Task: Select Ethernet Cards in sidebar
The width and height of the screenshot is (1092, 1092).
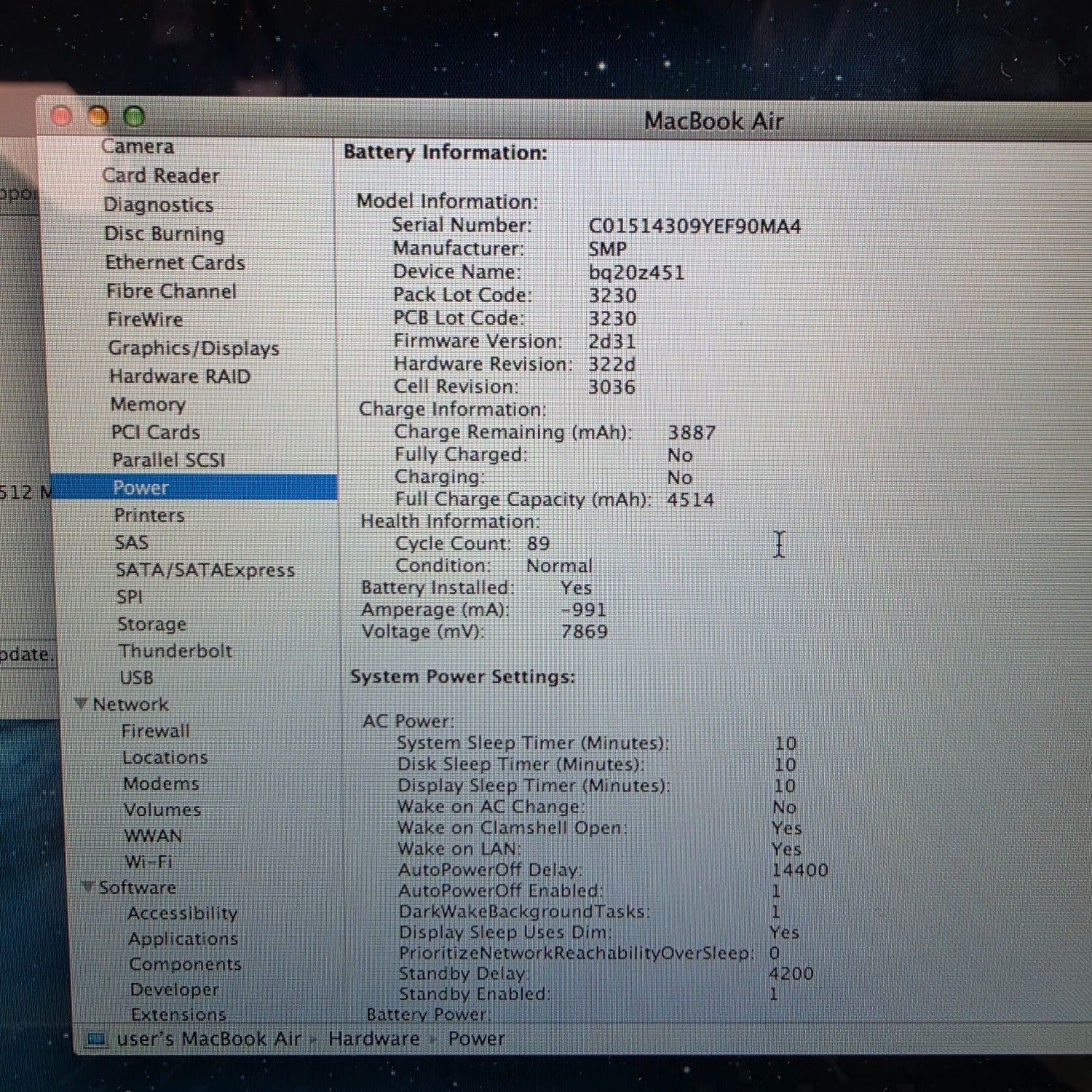Action: [175, 262]
